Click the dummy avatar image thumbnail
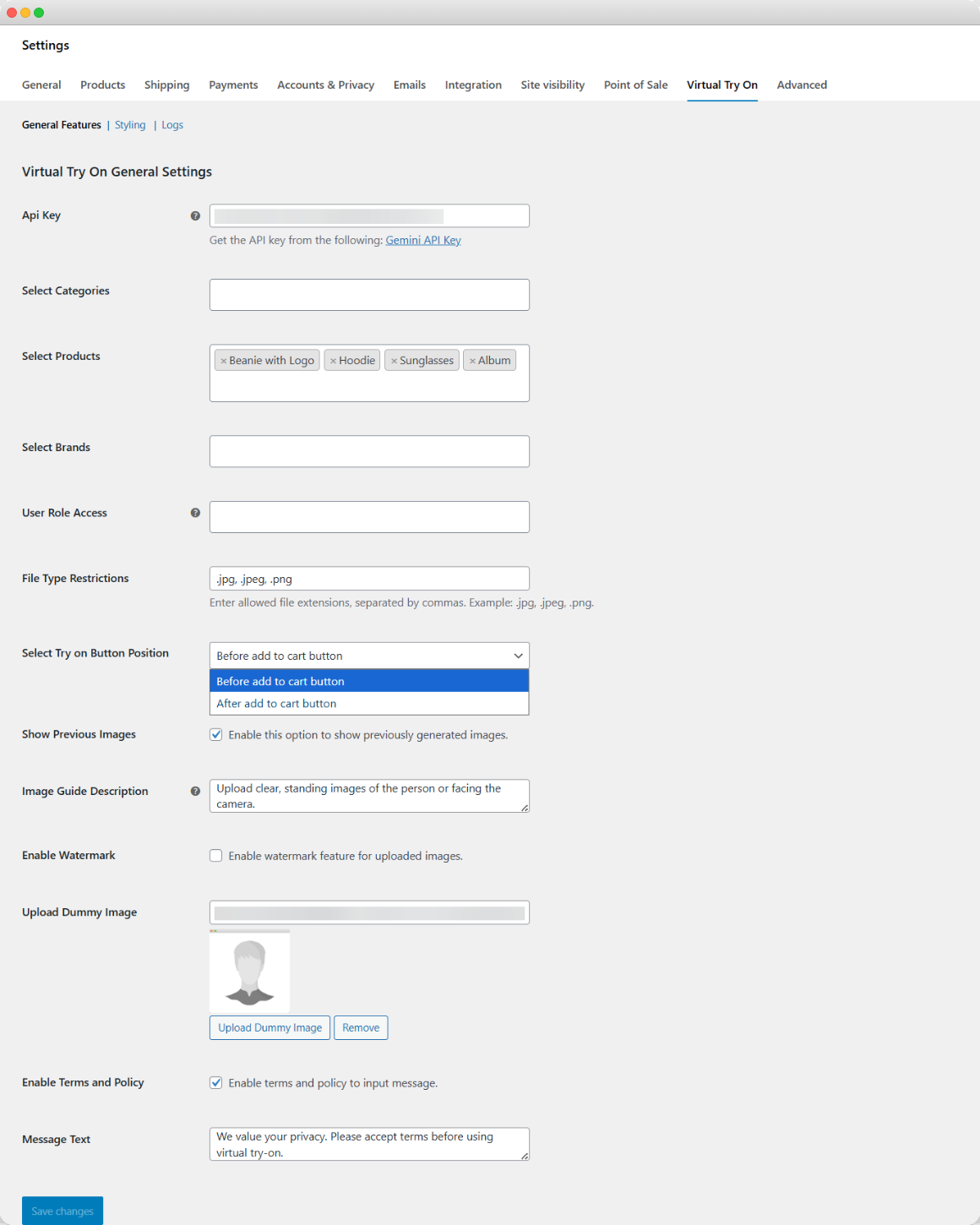The image size is (980, 1225). [249, 972]
